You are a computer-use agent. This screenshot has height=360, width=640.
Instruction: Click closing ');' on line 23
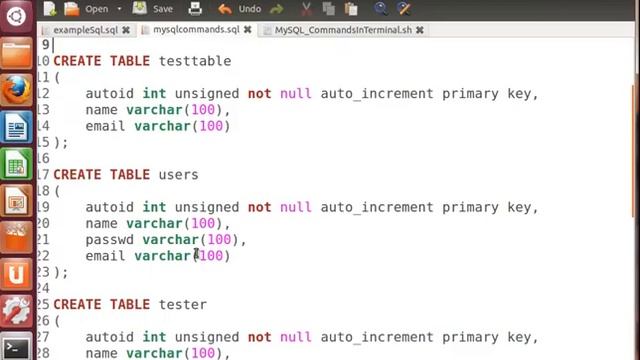coord(61,272)
